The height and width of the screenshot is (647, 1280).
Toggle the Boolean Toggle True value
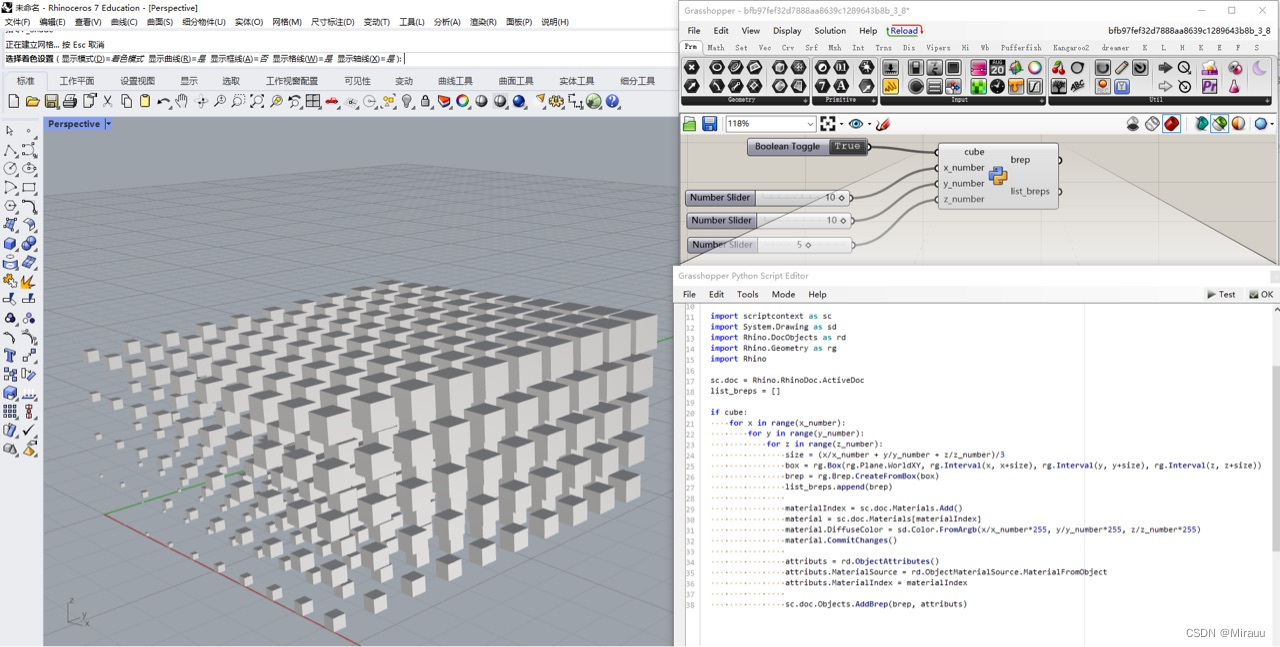tap(847, 147)
